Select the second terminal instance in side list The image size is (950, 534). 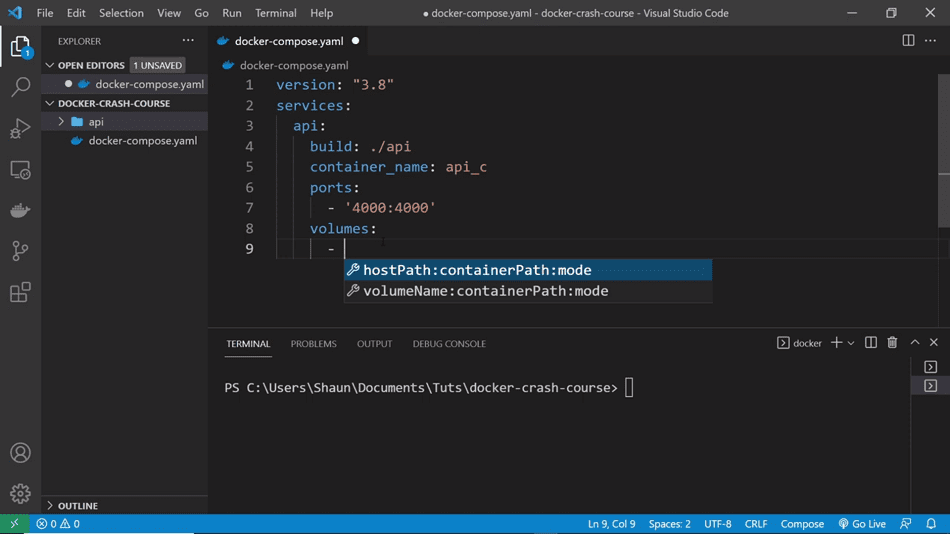931,386
